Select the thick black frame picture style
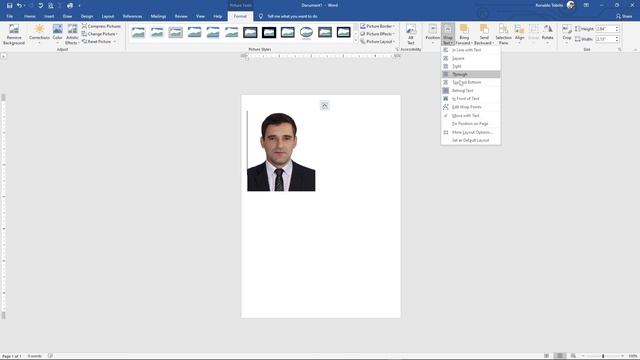This screenshot has height=360, width=640. coord(269,32)
